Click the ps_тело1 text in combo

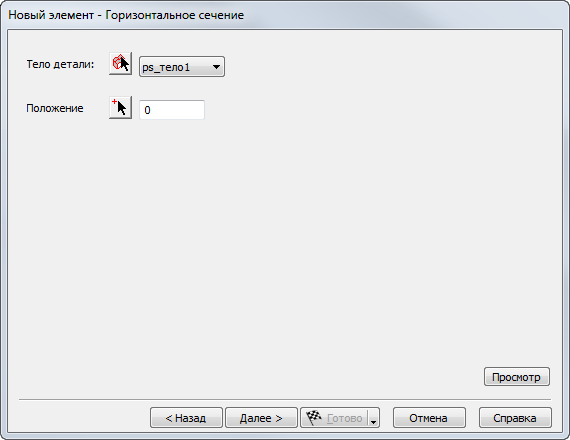(166, 67)
